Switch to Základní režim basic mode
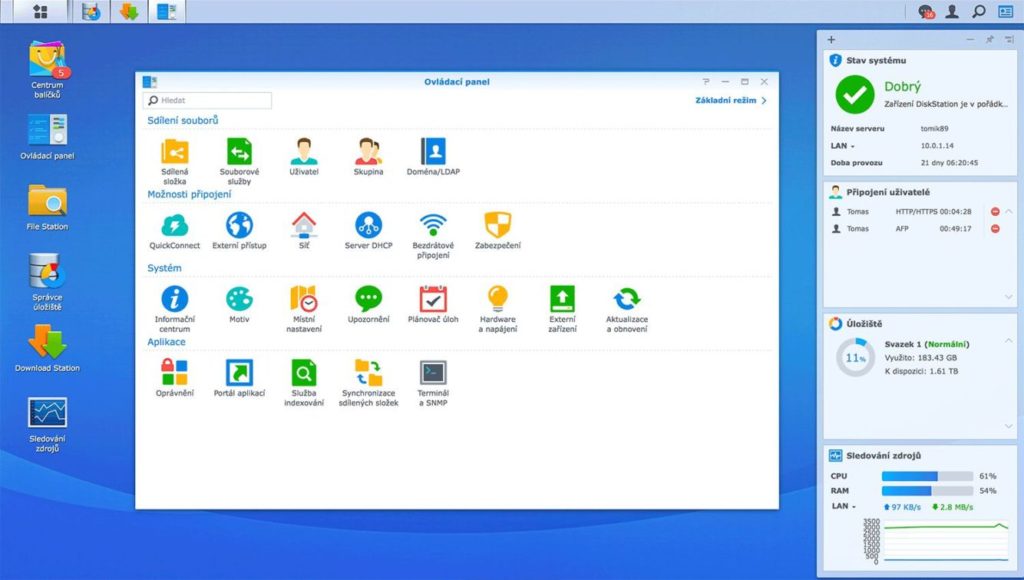The image size is (1024, 580). point(731,101)
